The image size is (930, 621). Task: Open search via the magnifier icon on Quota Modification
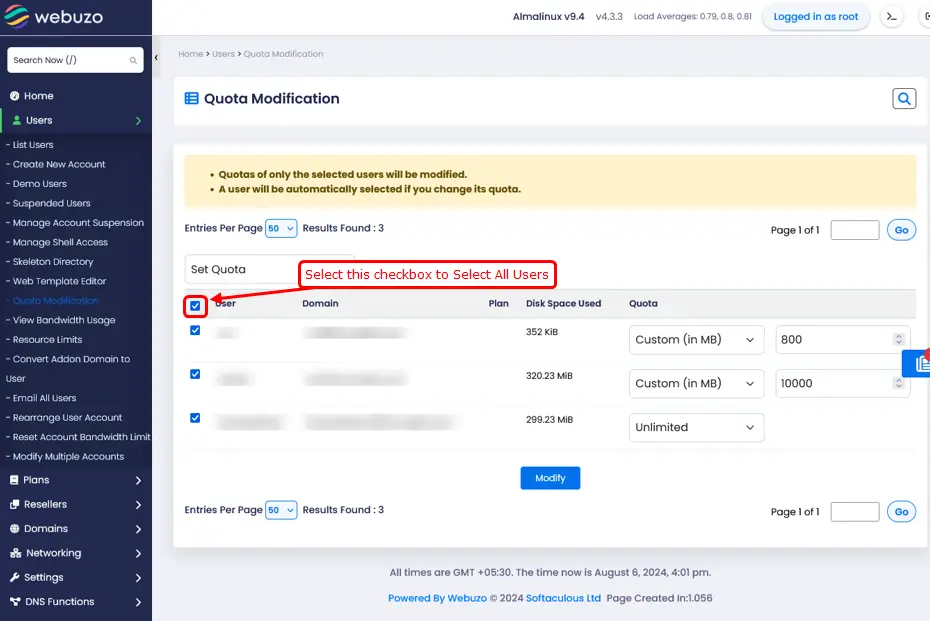(903, 98)
